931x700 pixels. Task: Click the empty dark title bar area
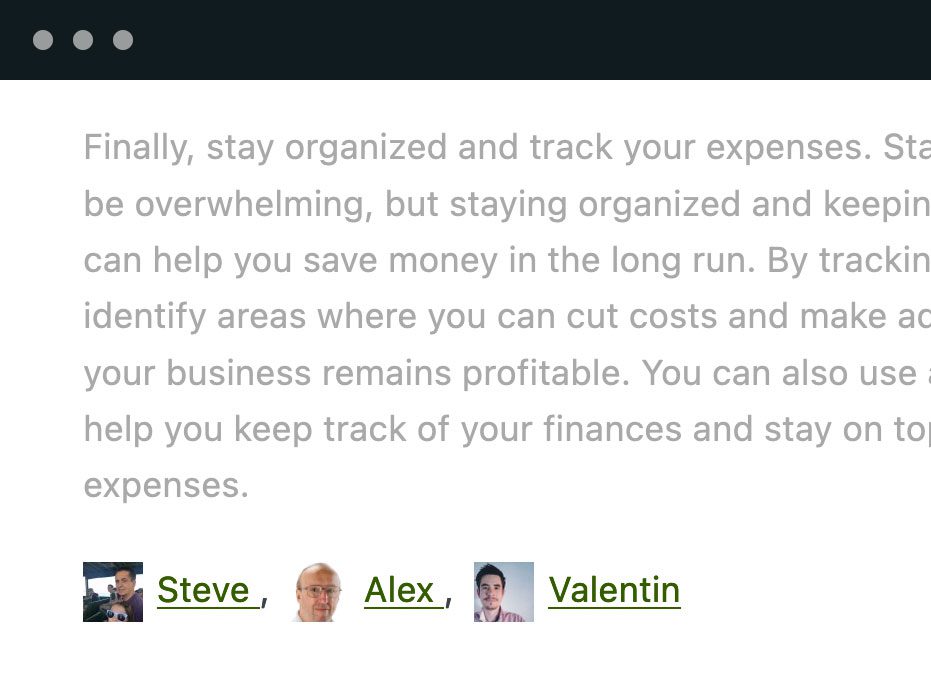pyautogui.click(x=520, y=40)
